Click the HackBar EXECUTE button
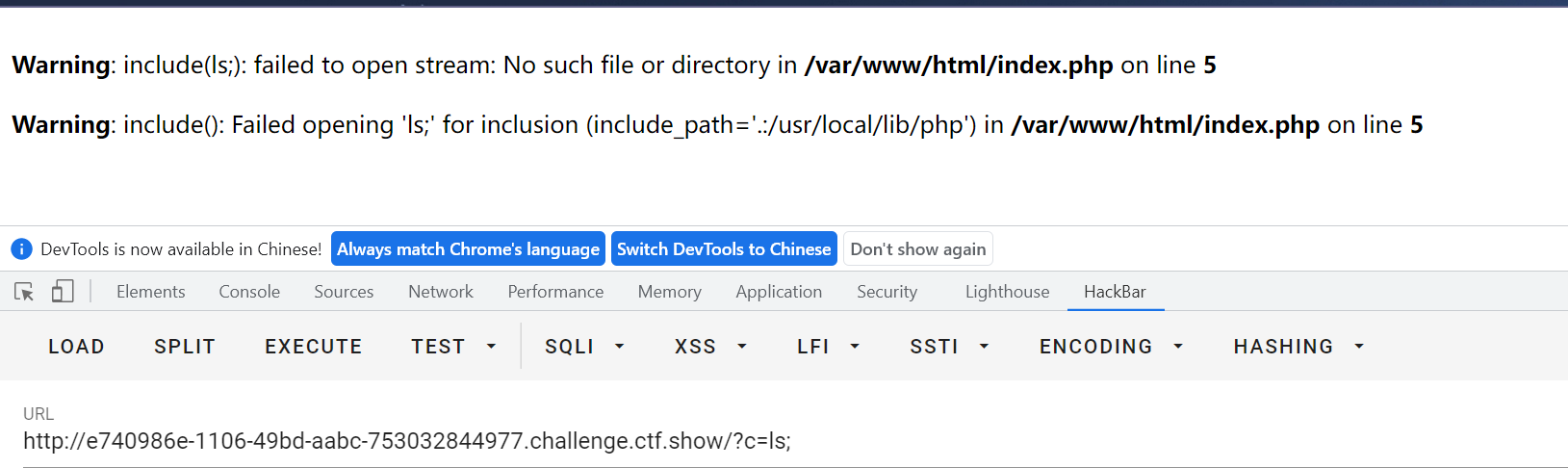 point(314,347)
